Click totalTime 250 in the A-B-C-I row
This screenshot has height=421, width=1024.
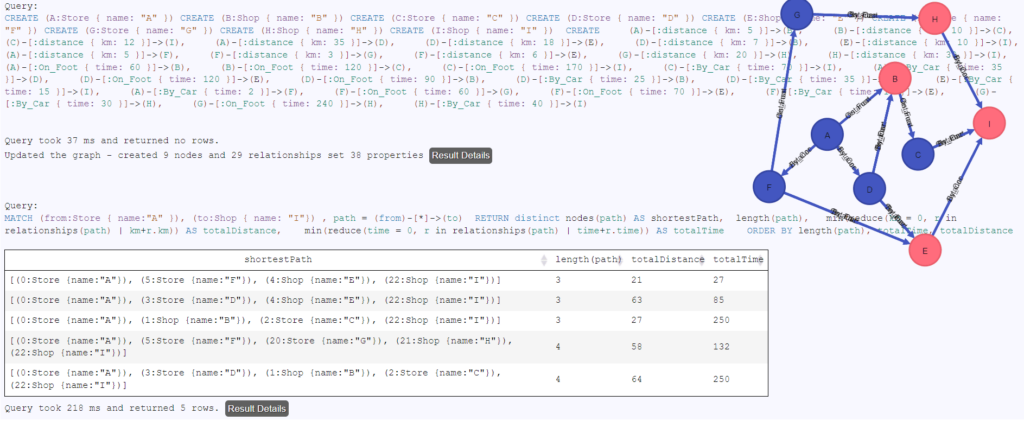coord(721,320)
